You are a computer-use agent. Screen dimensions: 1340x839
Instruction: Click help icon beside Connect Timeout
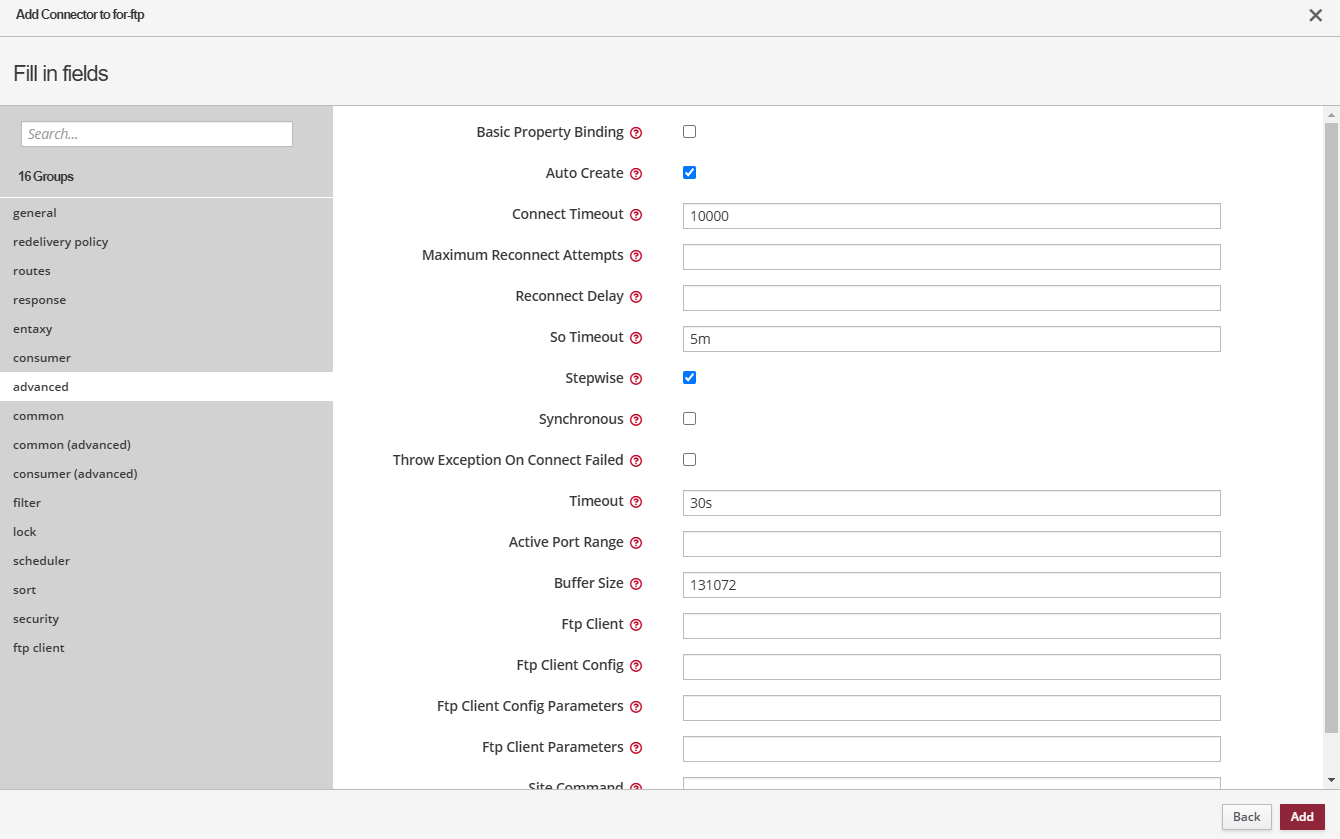pyautogui.click(x=636, y=215)
